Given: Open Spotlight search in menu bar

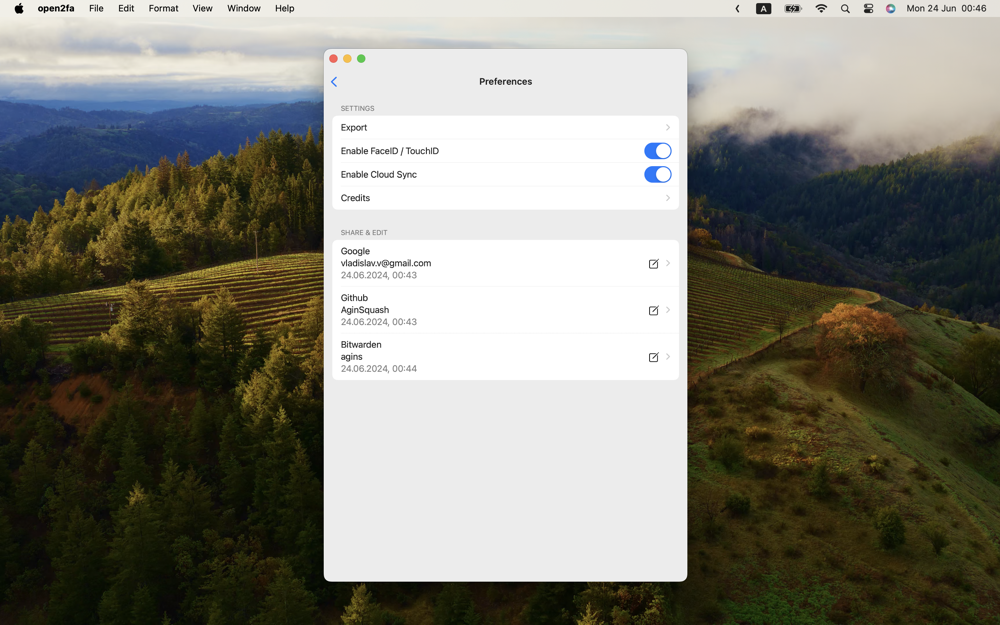Looking at the screenshot, I should click(845, 8).
